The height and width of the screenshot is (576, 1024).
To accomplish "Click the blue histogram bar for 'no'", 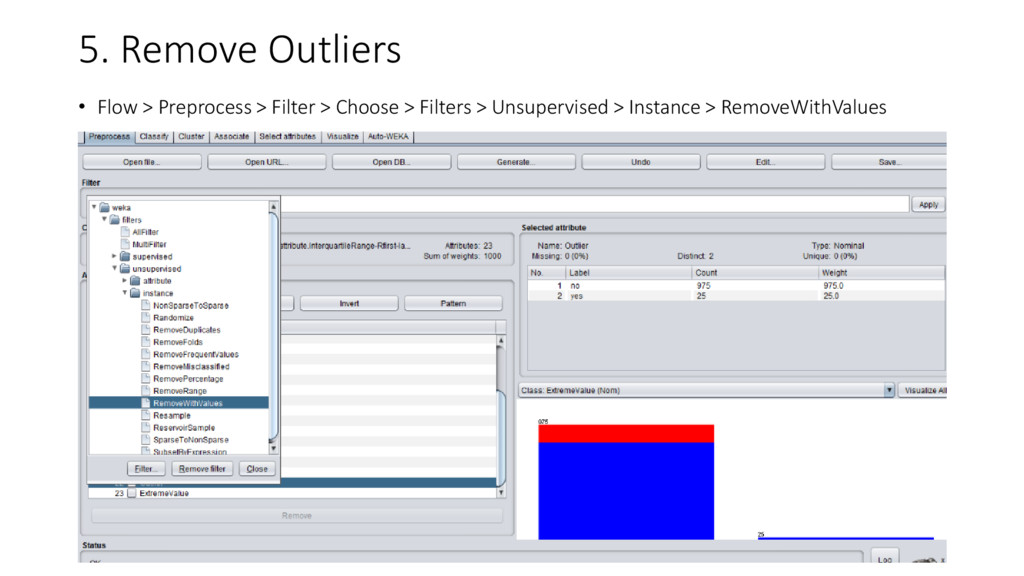I will 626,491.
